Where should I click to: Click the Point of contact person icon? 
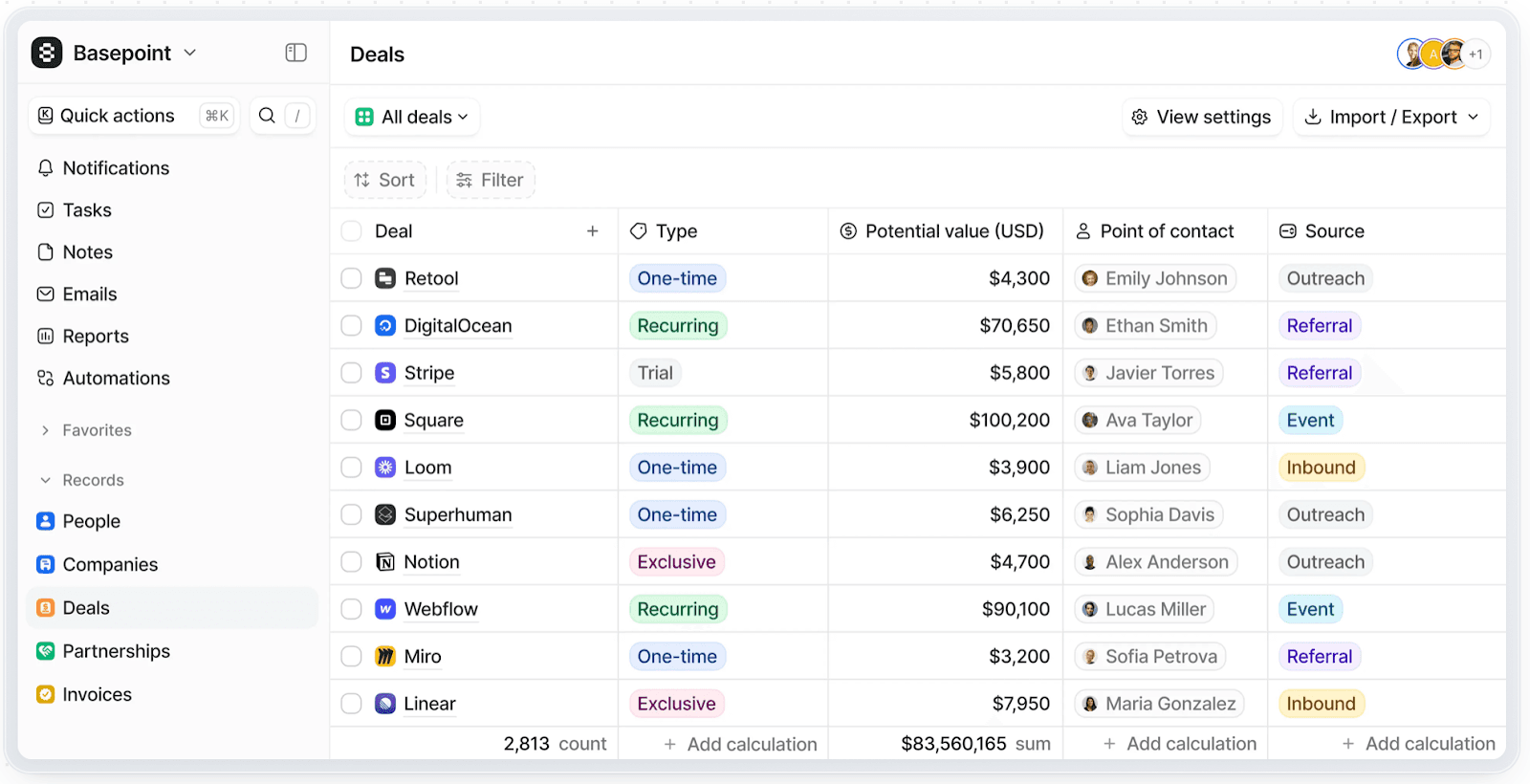1083,231
